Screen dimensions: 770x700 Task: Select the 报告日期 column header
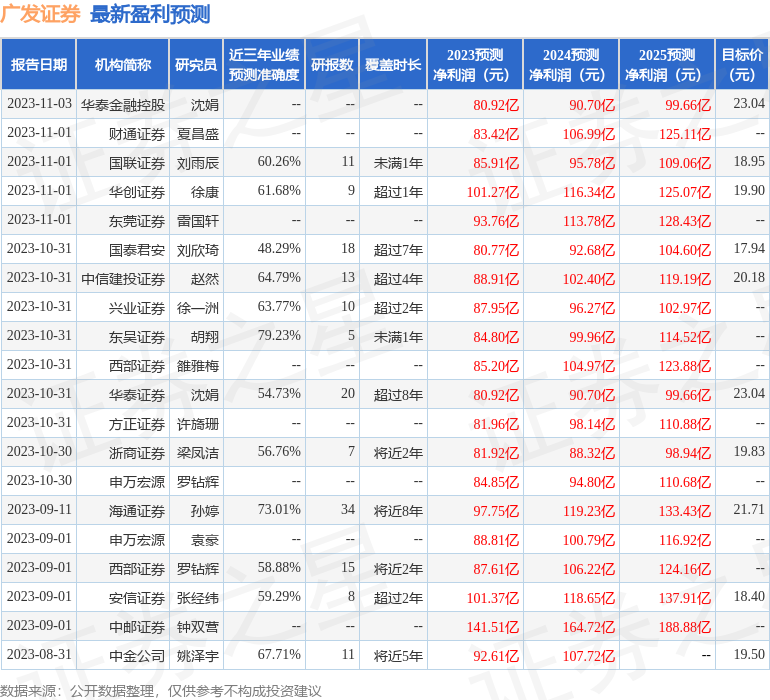(x=38, y=64)
